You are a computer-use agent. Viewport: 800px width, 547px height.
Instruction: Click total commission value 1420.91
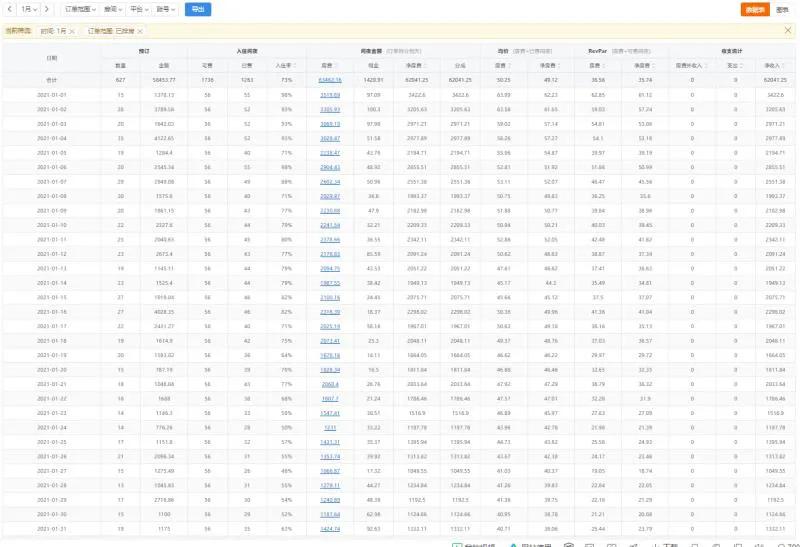point(373,80)
